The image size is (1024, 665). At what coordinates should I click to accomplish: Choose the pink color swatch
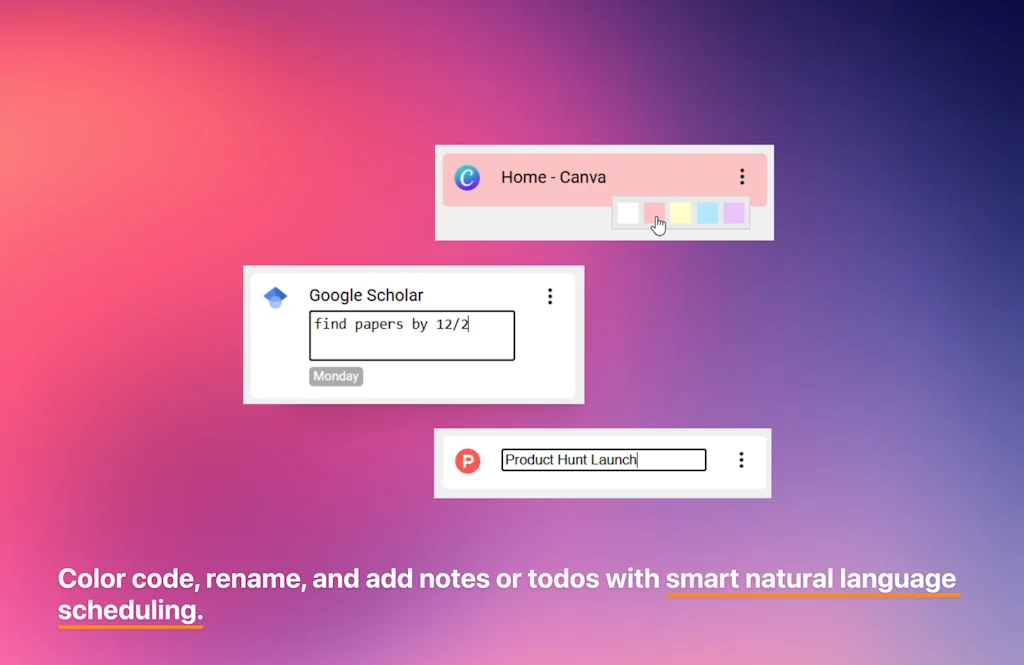coord(654,213)
